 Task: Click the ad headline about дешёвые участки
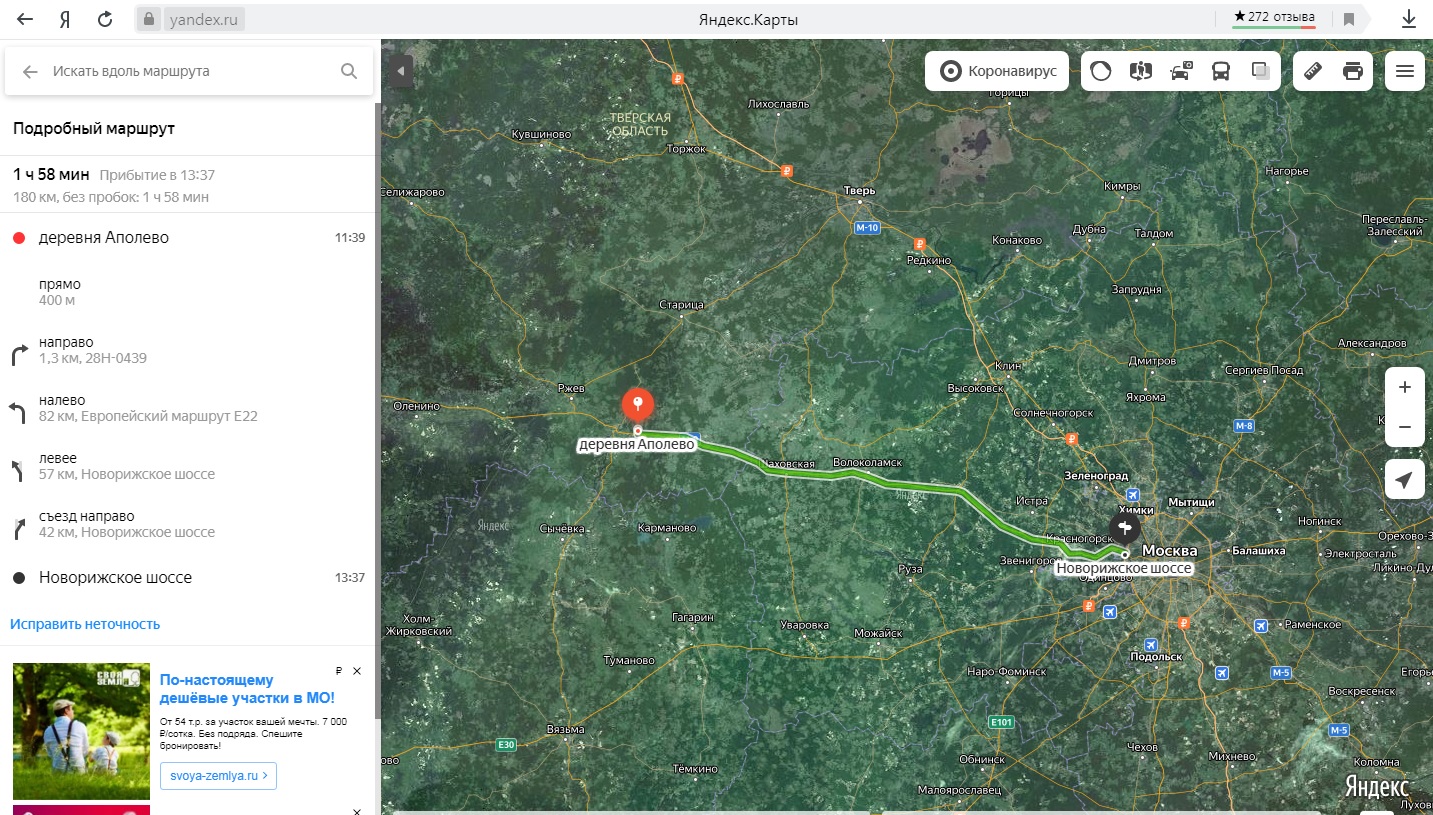[x=247, y=689]
